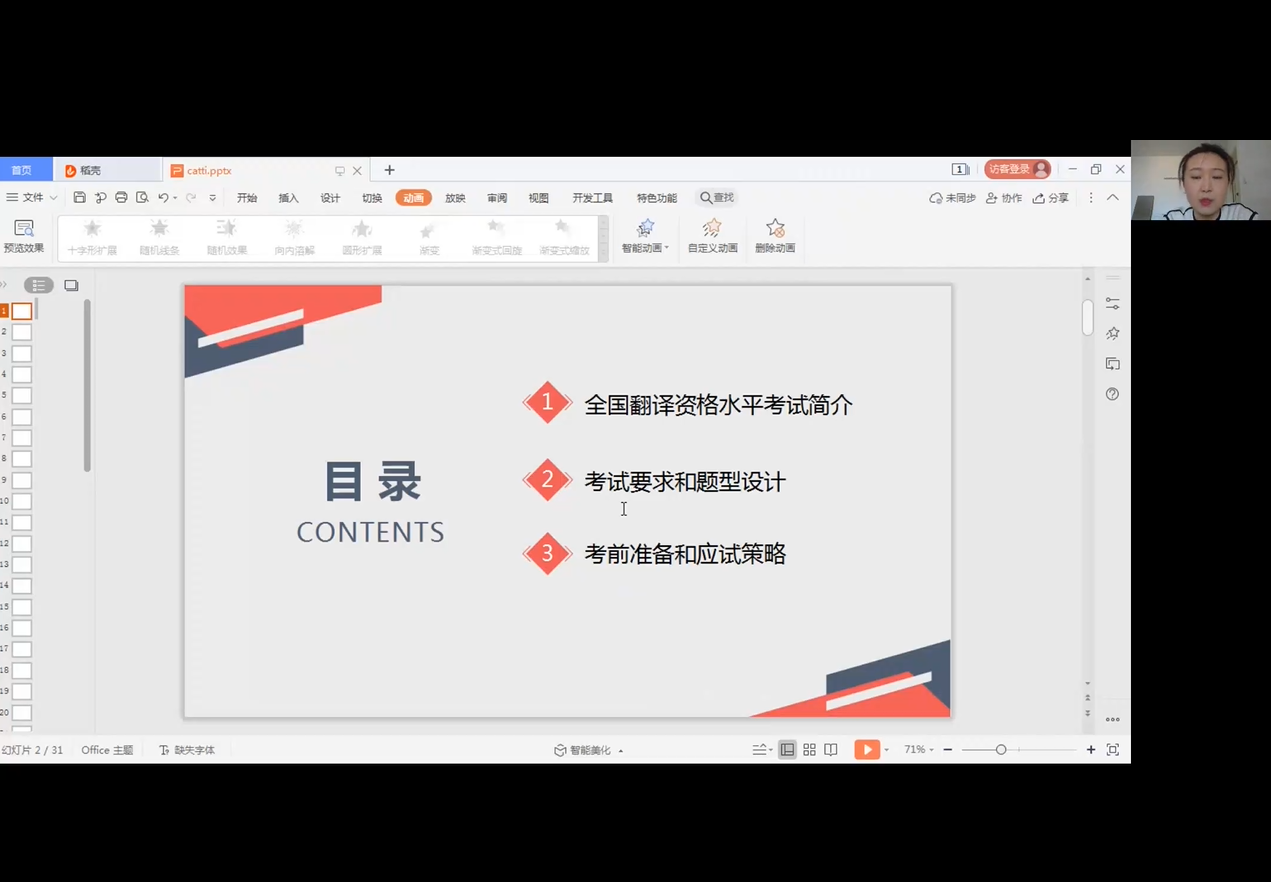Start slideshow with orange play button
The height and width of the screenshot is (882, 1271).
click(x=866, y=750)
